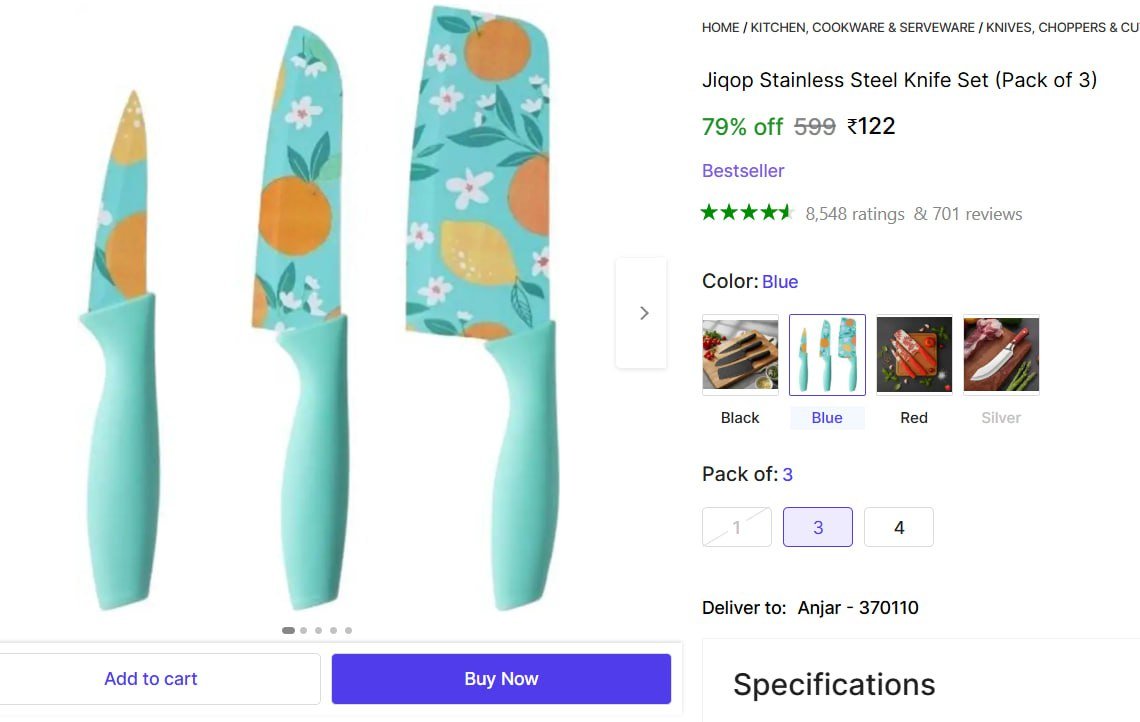Click the next image arrow
The height and width of the screenshot is (722, 1140).
[642, 313]
